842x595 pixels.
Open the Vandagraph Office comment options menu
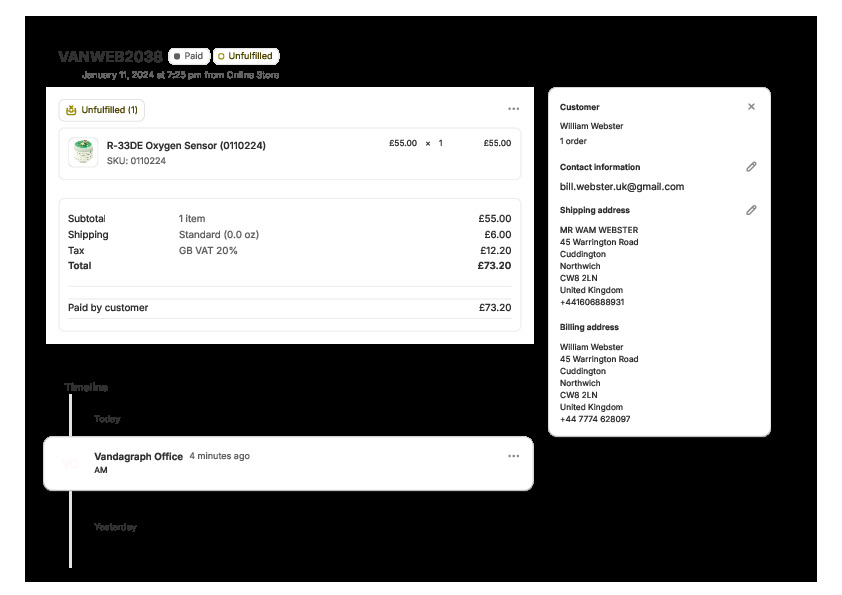pyautogui.click(x=513, y=456)
